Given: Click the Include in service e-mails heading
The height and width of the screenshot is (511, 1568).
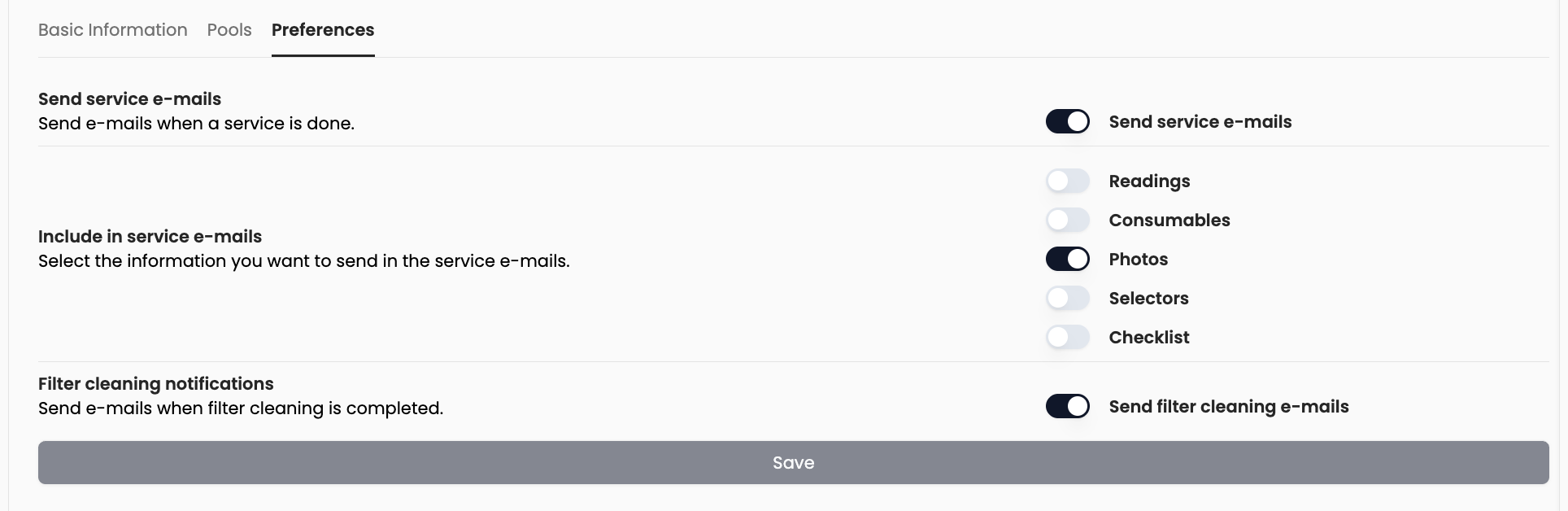Looking at the screenshot, I should click(149, 236).
